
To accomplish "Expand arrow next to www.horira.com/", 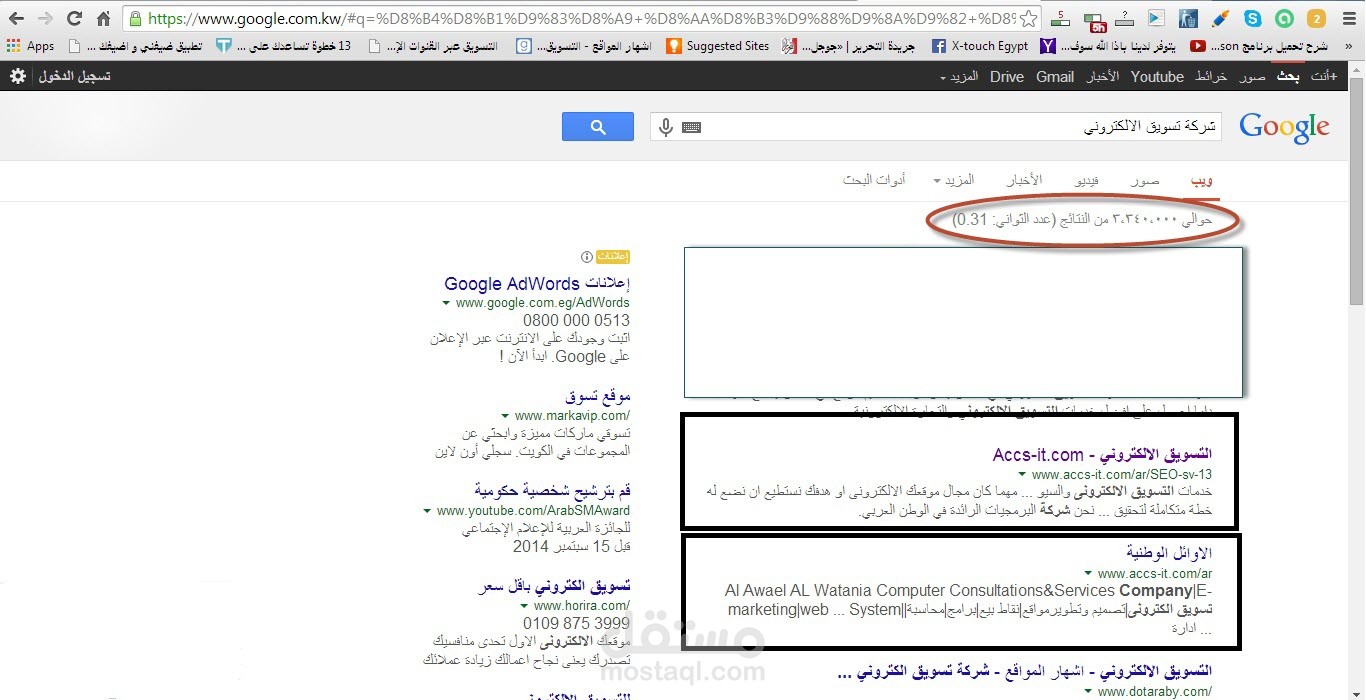I will (x=525, y=606).
